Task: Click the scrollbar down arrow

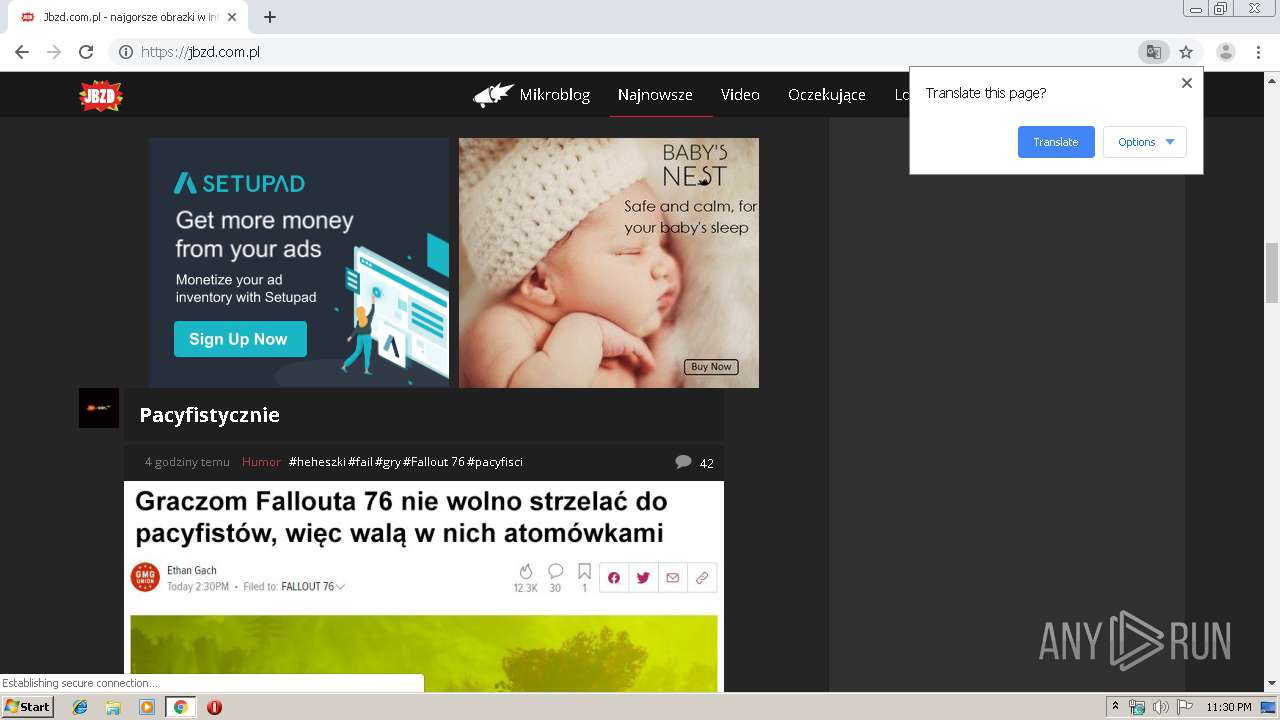Action: coord(1272,684)
